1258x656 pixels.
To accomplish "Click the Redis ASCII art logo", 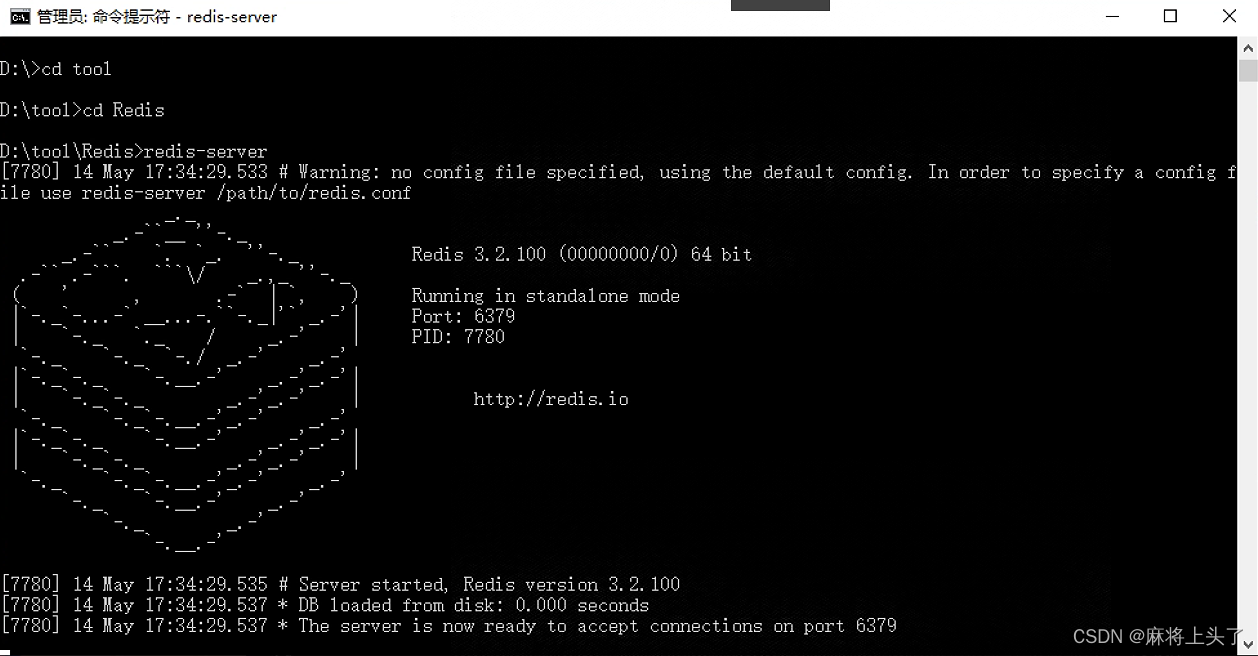I will click(x=186, y=383).
